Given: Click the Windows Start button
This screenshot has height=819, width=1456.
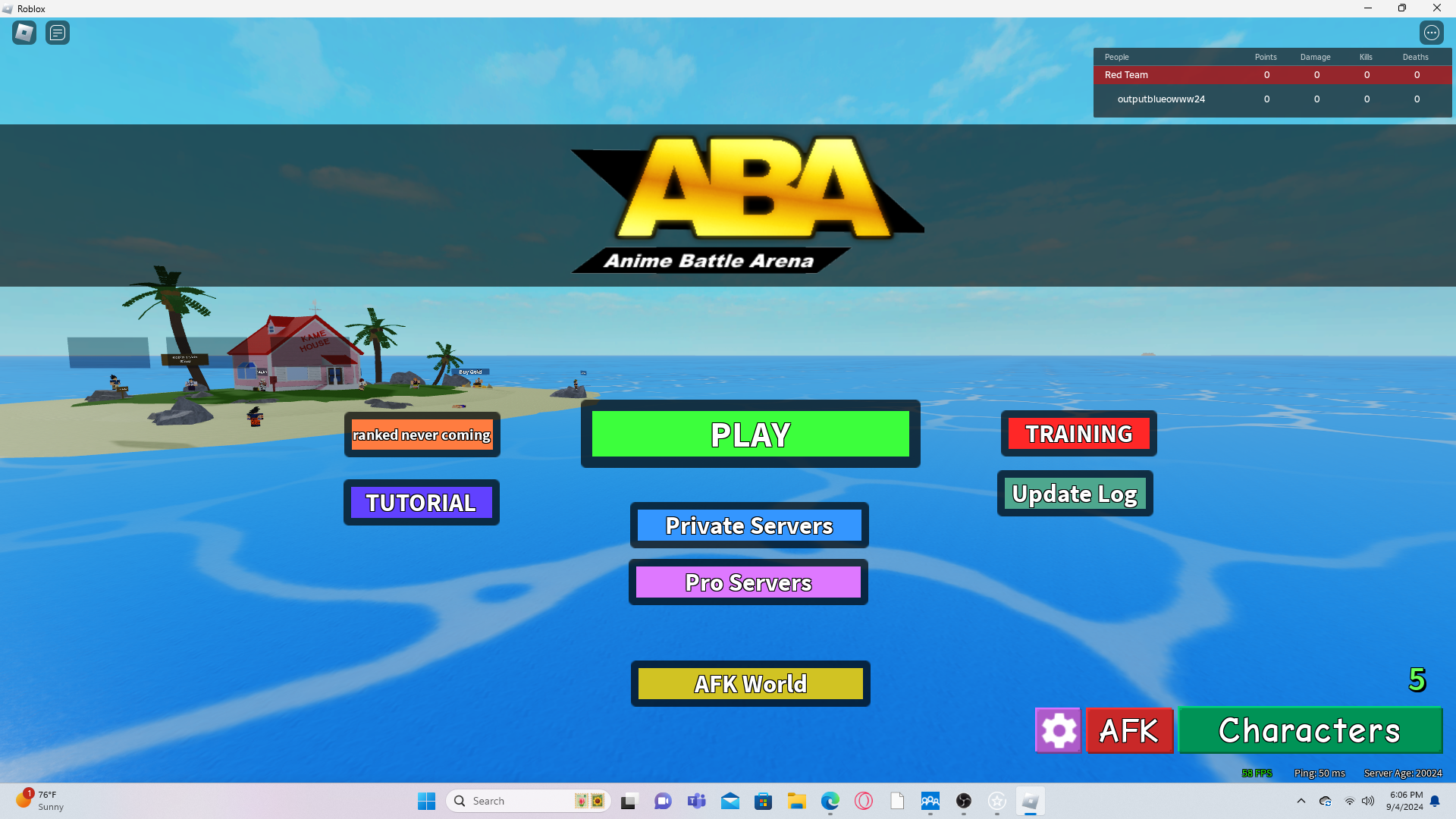Looking at the screenshot, I should [426, 801].
